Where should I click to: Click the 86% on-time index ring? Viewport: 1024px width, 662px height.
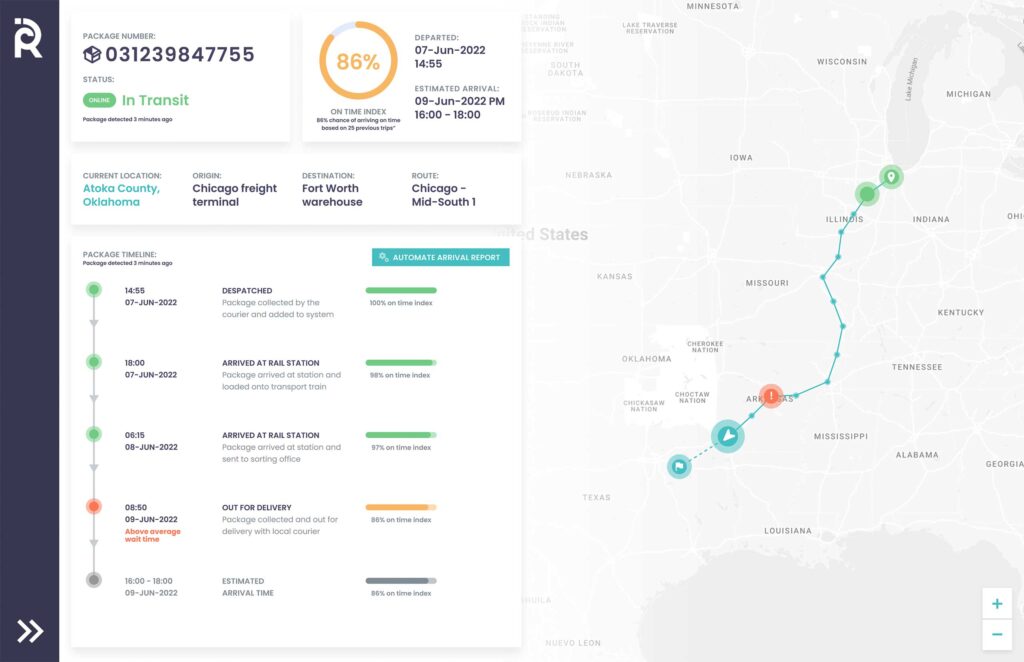tap(357, 61)
